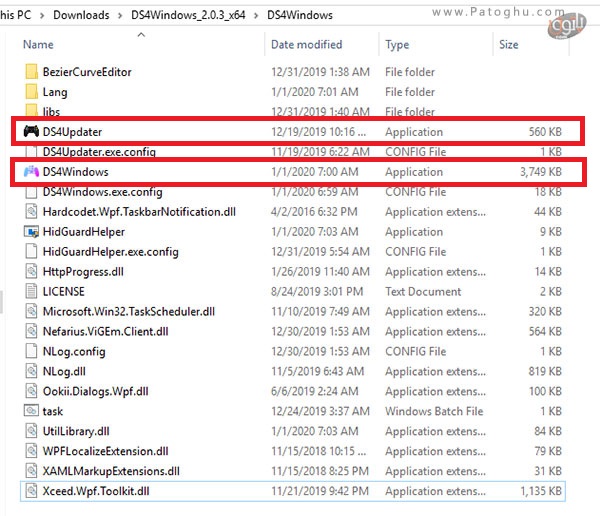Select the DS4Windows.exe.config file name
Image resolution: width=600 pixels, height=516 pixels.
pos(103,192)
